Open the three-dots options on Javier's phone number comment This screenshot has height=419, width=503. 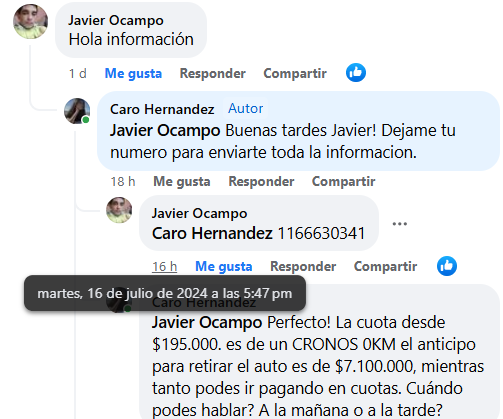click(x=399, y=224)
